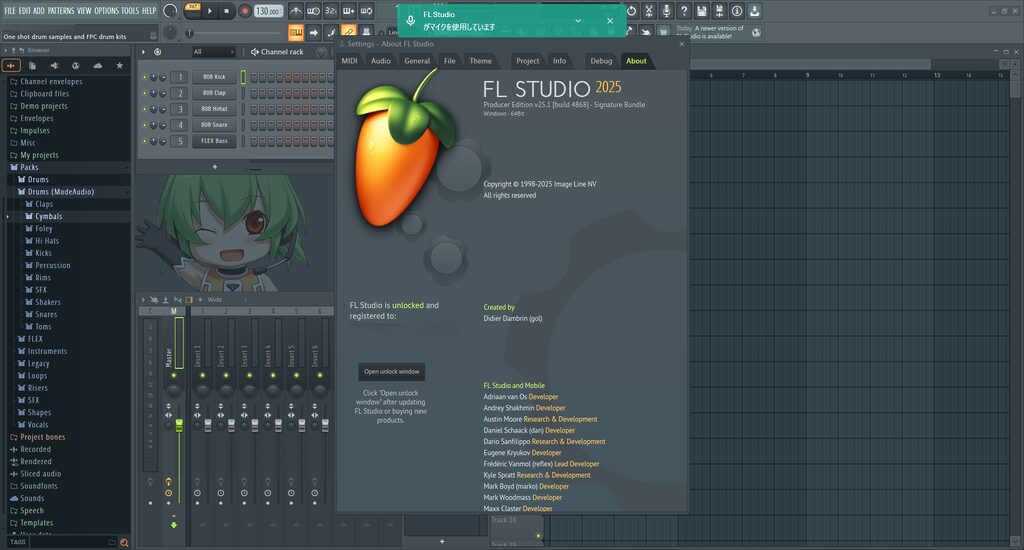
Task: Open the Channel rack menu arrow
Action: (x=143, y=52)
